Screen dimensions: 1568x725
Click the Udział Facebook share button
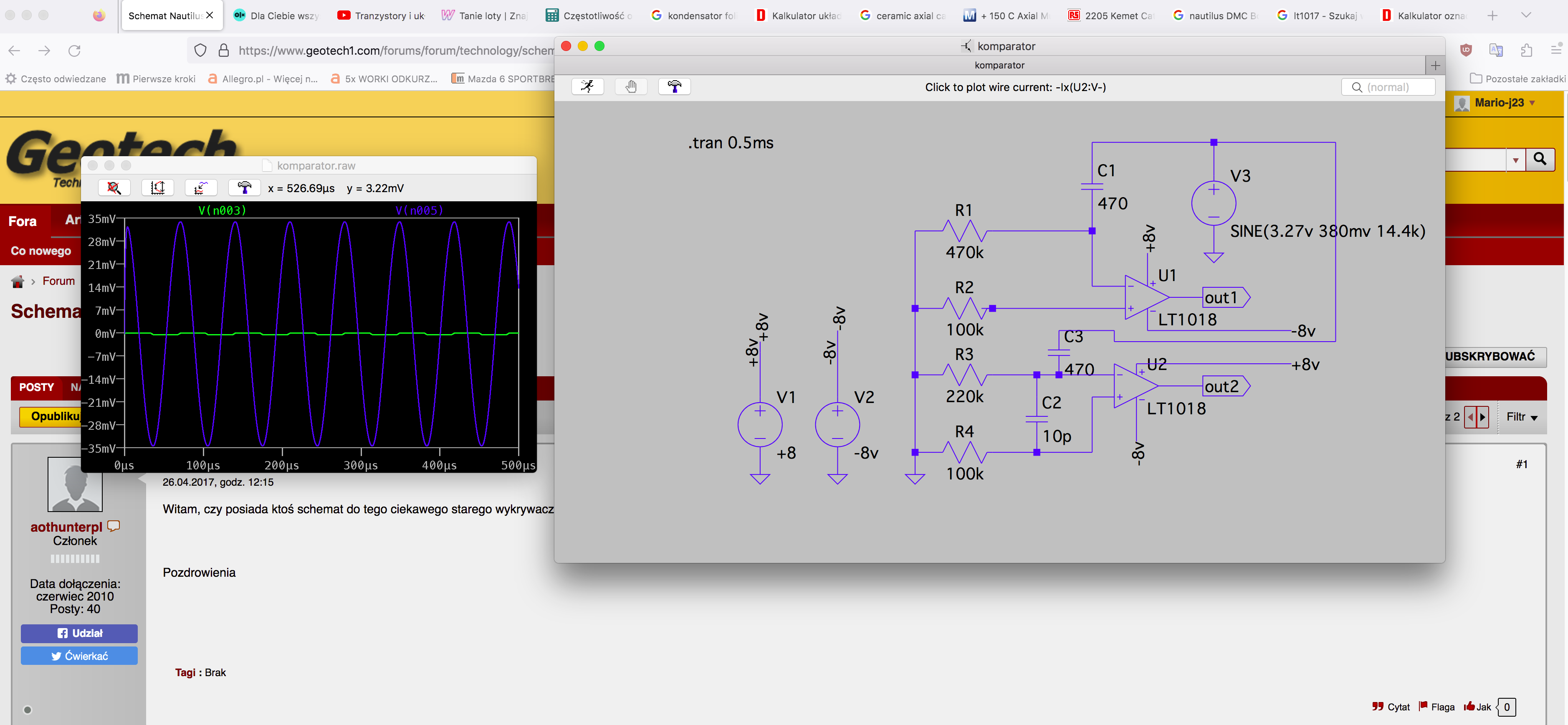(x=79, y=633)
